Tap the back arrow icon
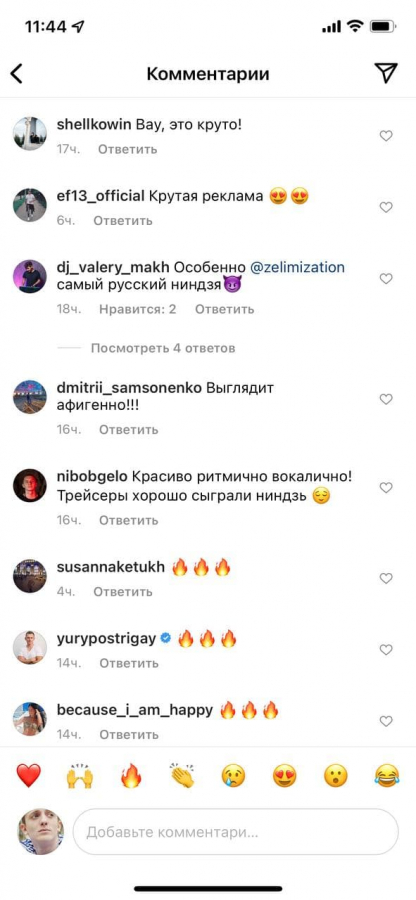Screen dimensions: 416x900 pyautogui.click(x=17, y=74)
